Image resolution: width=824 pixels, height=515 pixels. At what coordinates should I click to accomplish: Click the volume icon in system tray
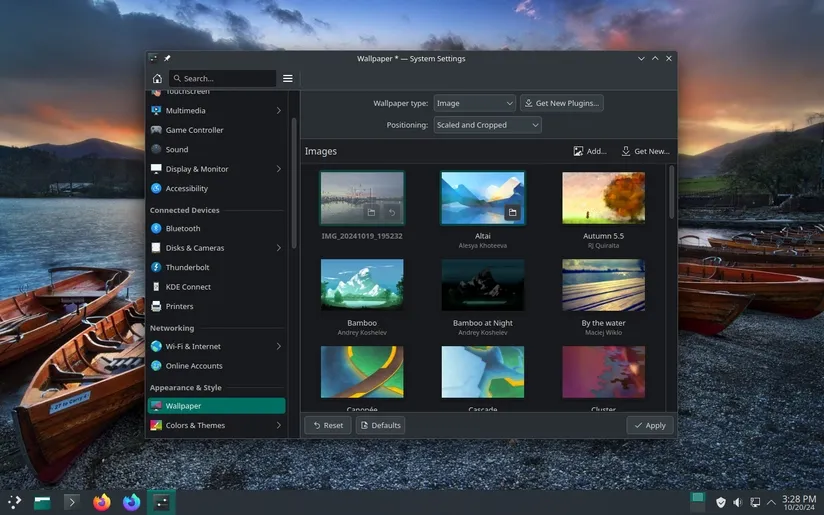pyautogui.click(x=738, y=502)
